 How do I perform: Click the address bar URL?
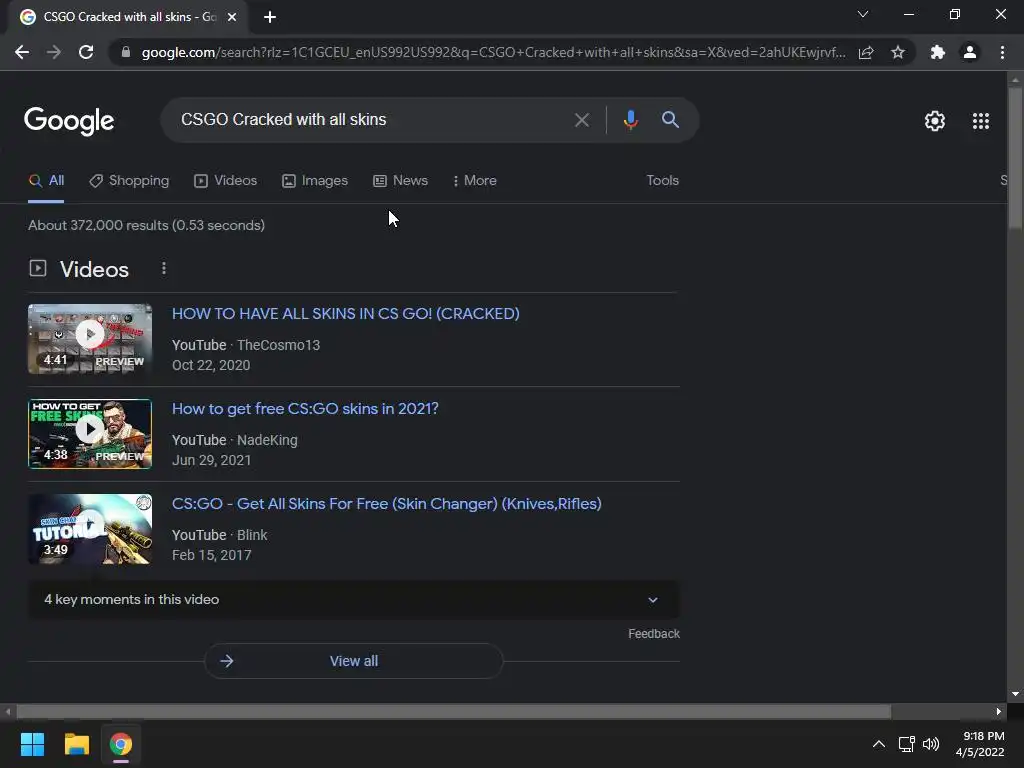(493, 52)
